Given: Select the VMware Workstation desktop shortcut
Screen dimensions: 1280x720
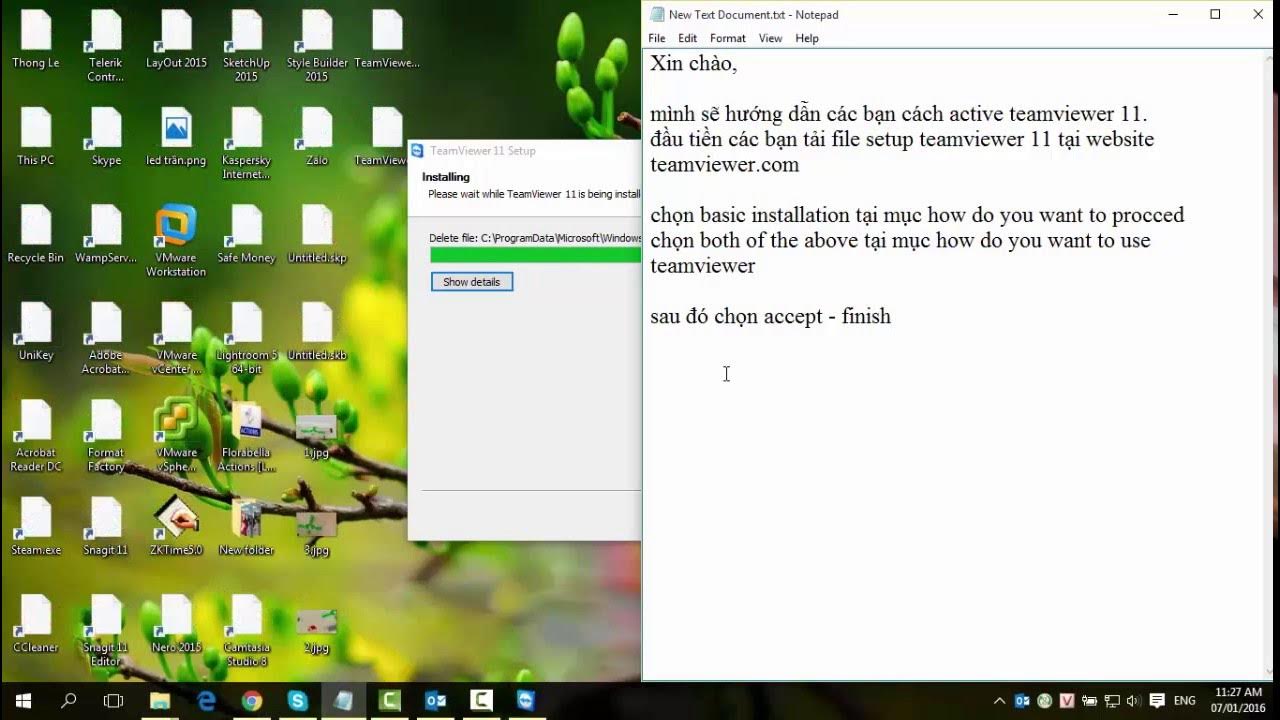Looking at the screenshot, I should click(176, 241).
